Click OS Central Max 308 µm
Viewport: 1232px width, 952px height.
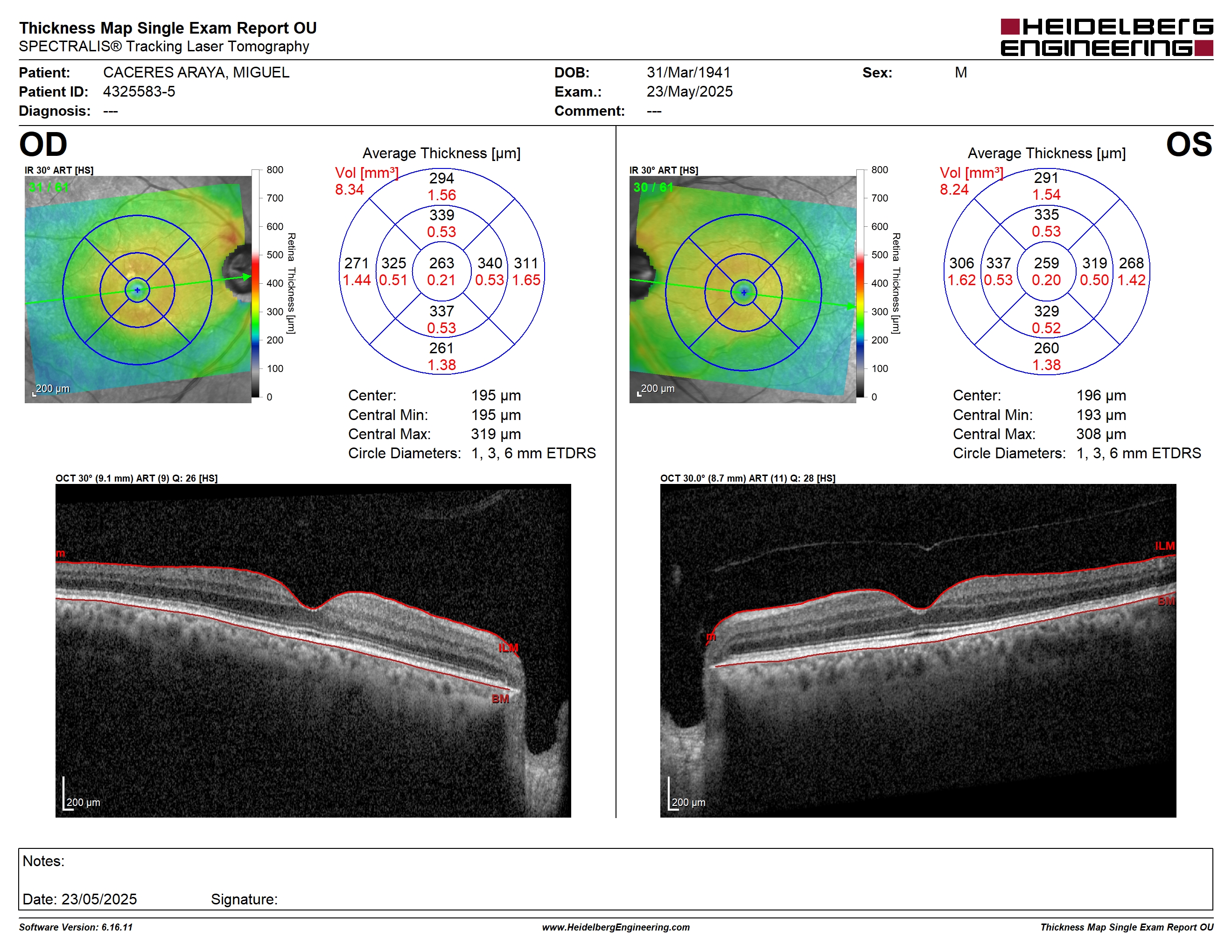coord(1101,434)
